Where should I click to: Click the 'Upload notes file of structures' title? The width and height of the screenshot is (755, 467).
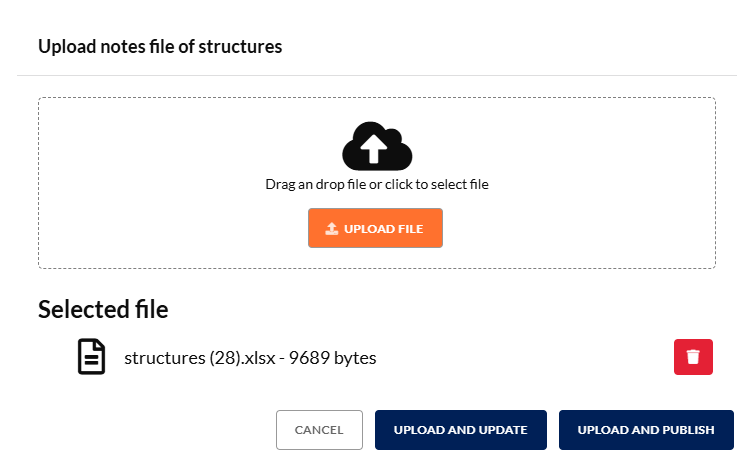[160, 46]
